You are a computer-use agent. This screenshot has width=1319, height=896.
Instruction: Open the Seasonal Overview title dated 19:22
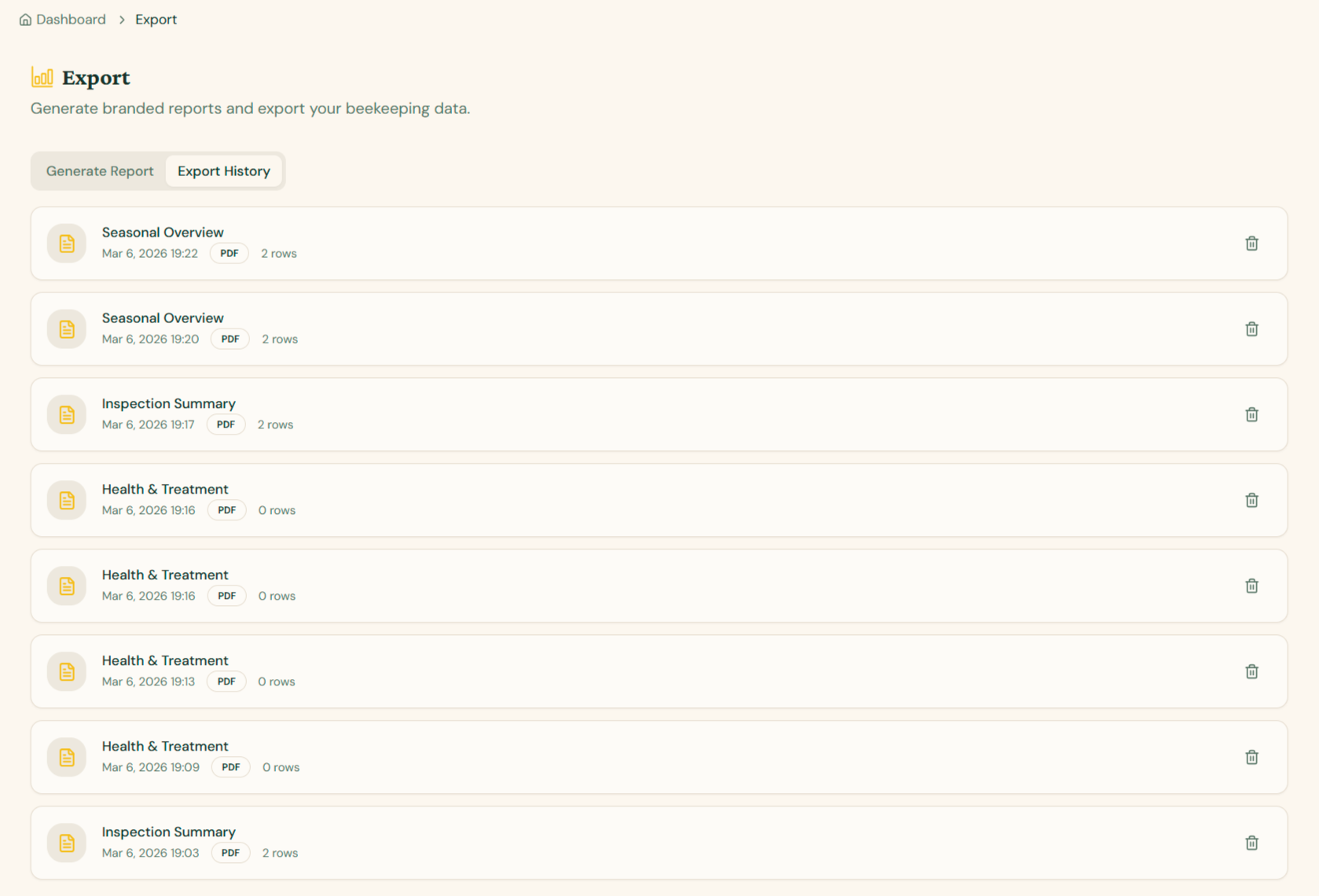(x=163, y=233)
